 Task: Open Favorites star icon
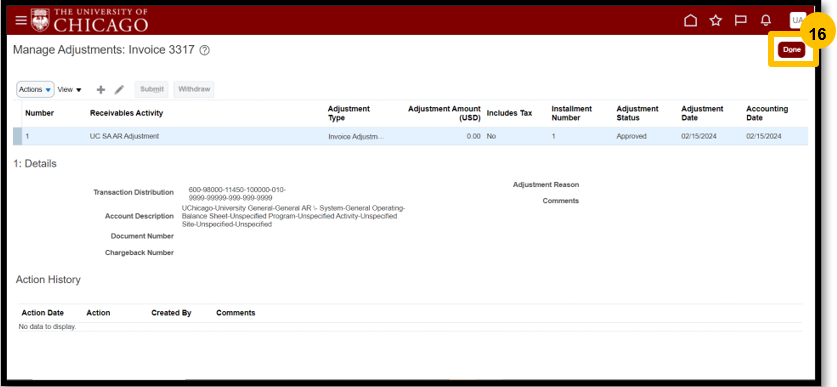click(x=715, y=21)
